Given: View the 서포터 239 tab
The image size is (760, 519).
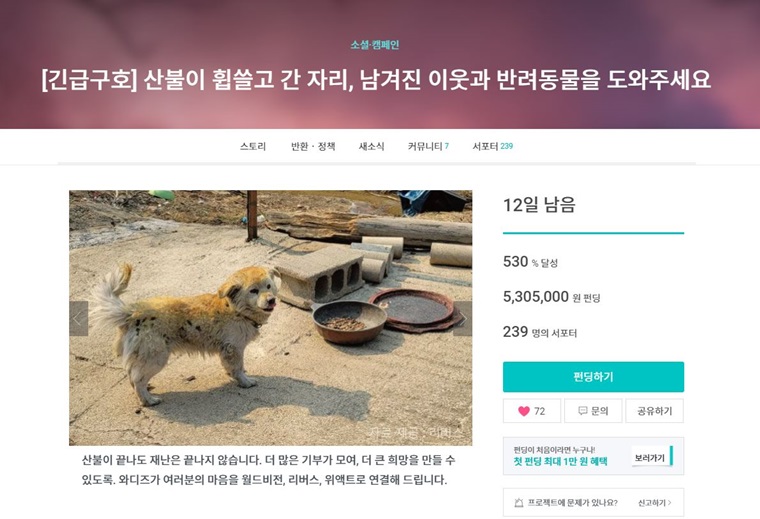Looking at the screenshot, I should click(x=492, y=146).
